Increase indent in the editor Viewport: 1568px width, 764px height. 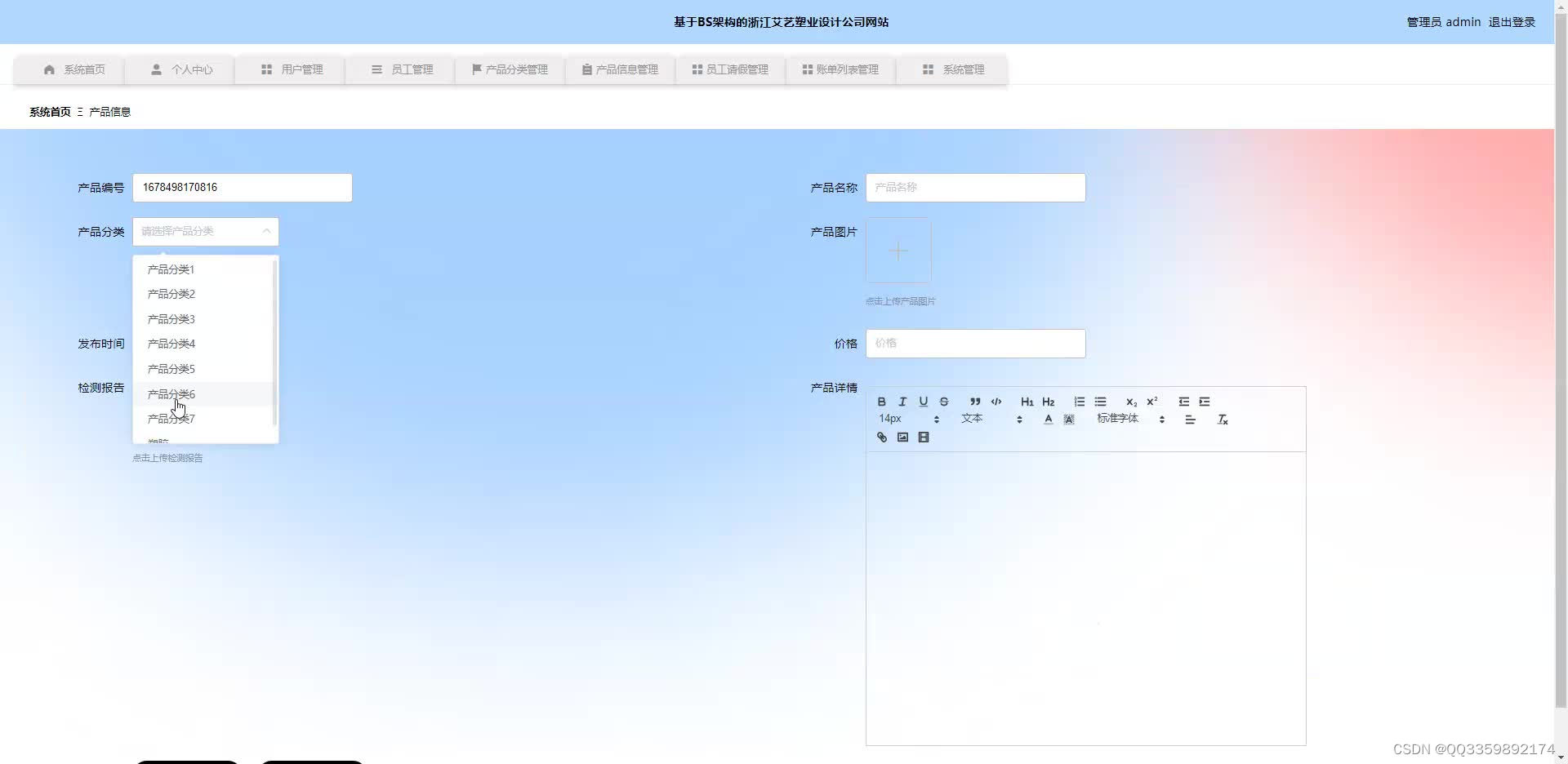1205,402
